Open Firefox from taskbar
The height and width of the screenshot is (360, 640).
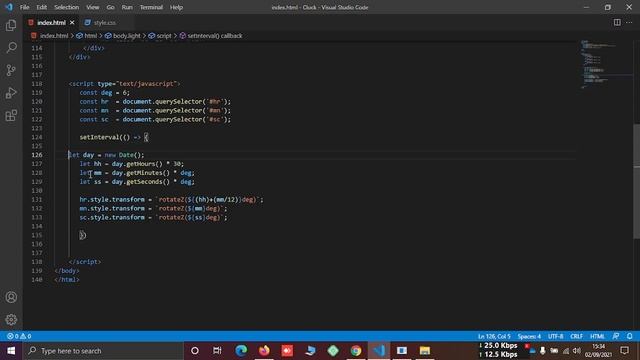click(x=264, y=351)
